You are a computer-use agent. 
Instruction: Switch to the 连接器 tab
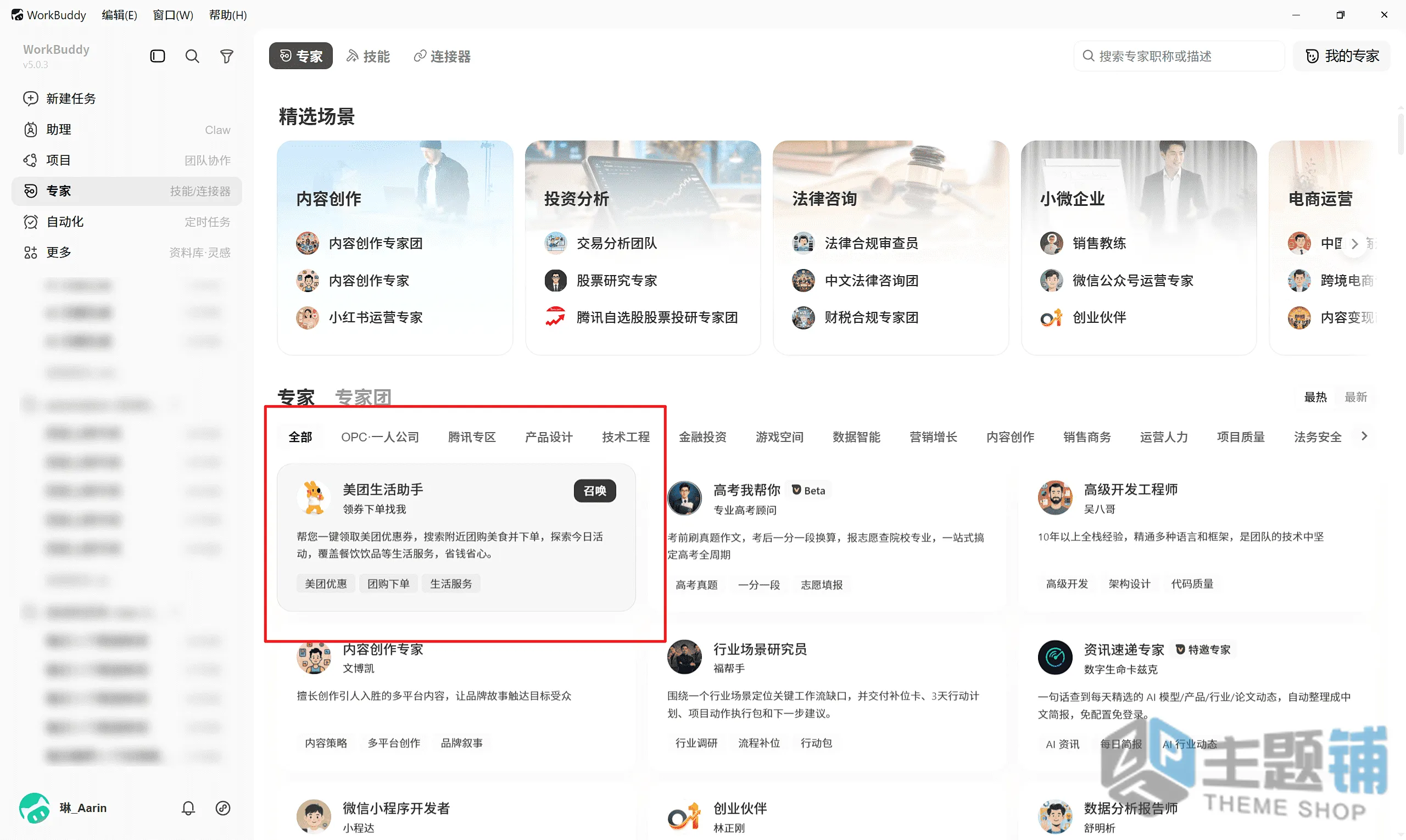pyautogui.click(x=442, y=56)
